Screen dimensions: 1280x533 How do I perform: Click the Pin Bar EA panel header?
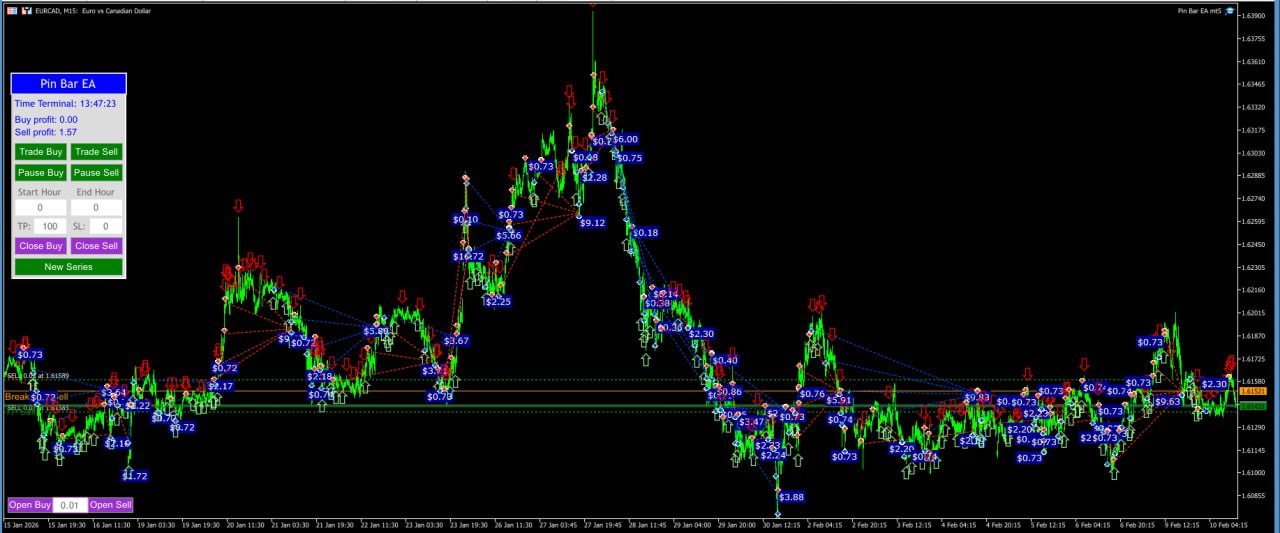pyautogui.click(x=69, y=84)
